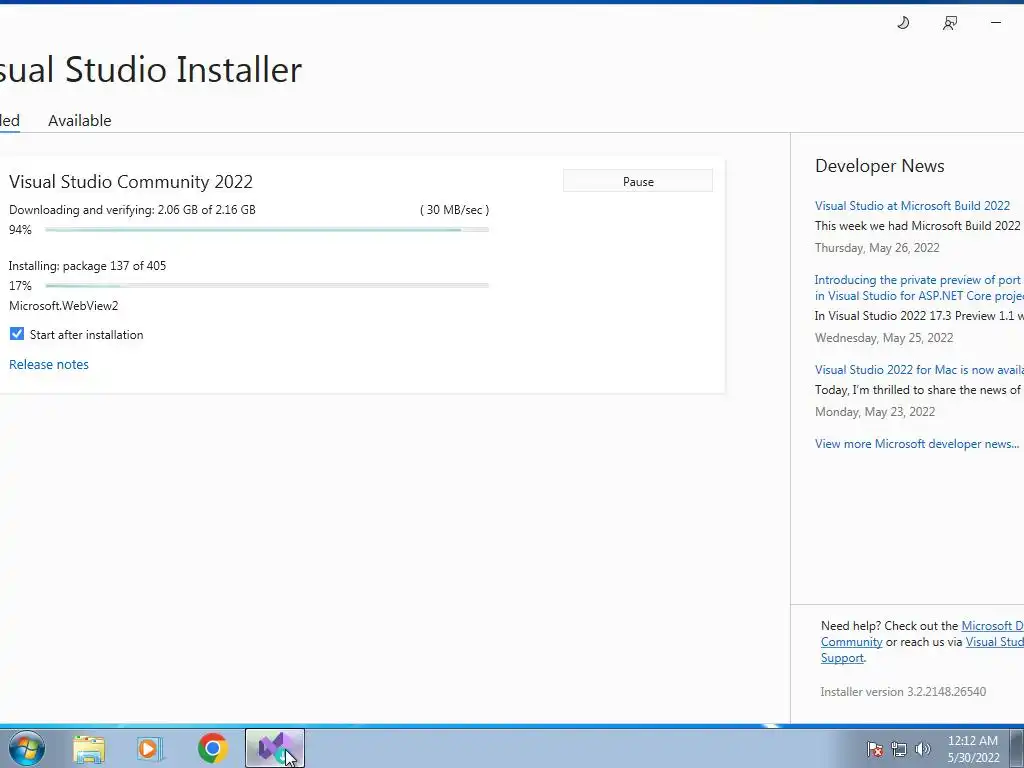Image resolution: width=1024 pixels, height=768 pixels.
Task: Click the Microsoft.WebView2 package name
Action: point(63,306)
